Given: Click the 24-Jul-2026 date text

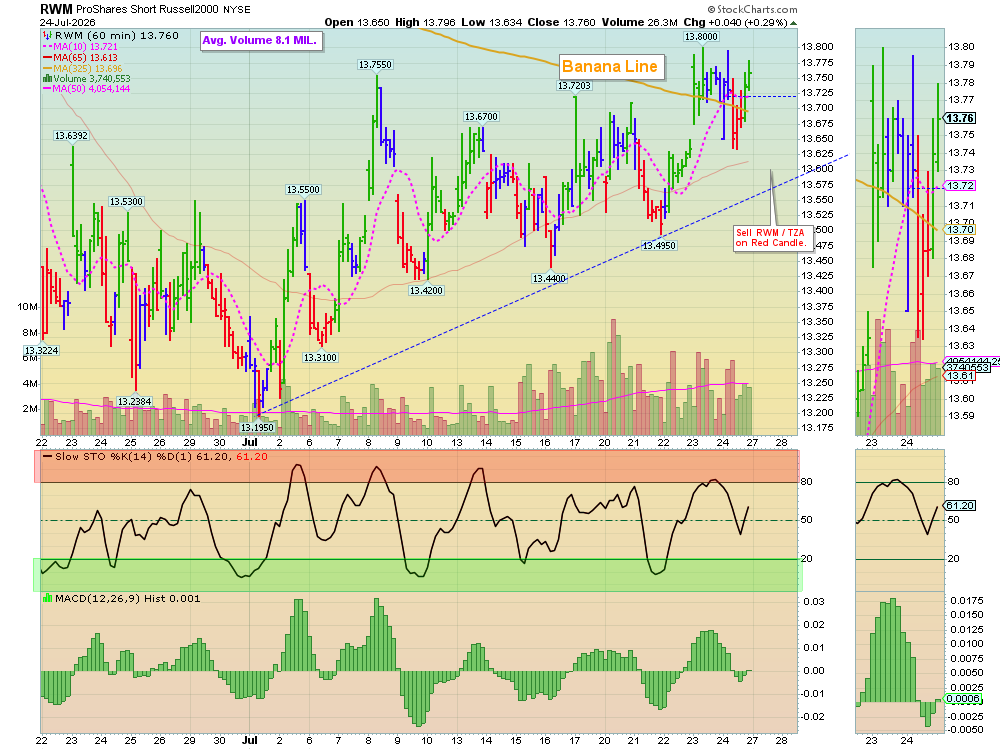Looking at the screenshot, I should click(x=68, y=22).
